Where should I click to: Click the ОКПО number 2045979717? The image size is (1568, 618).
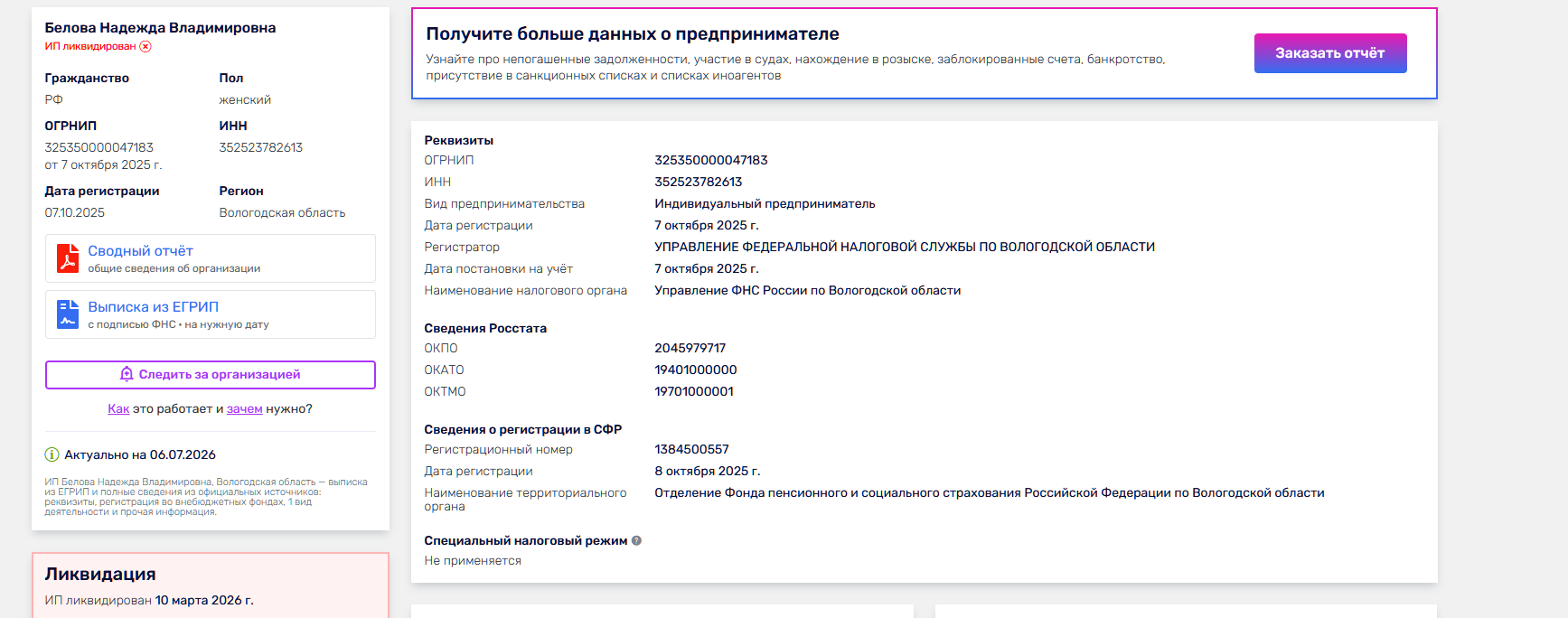tap(690, 348)
